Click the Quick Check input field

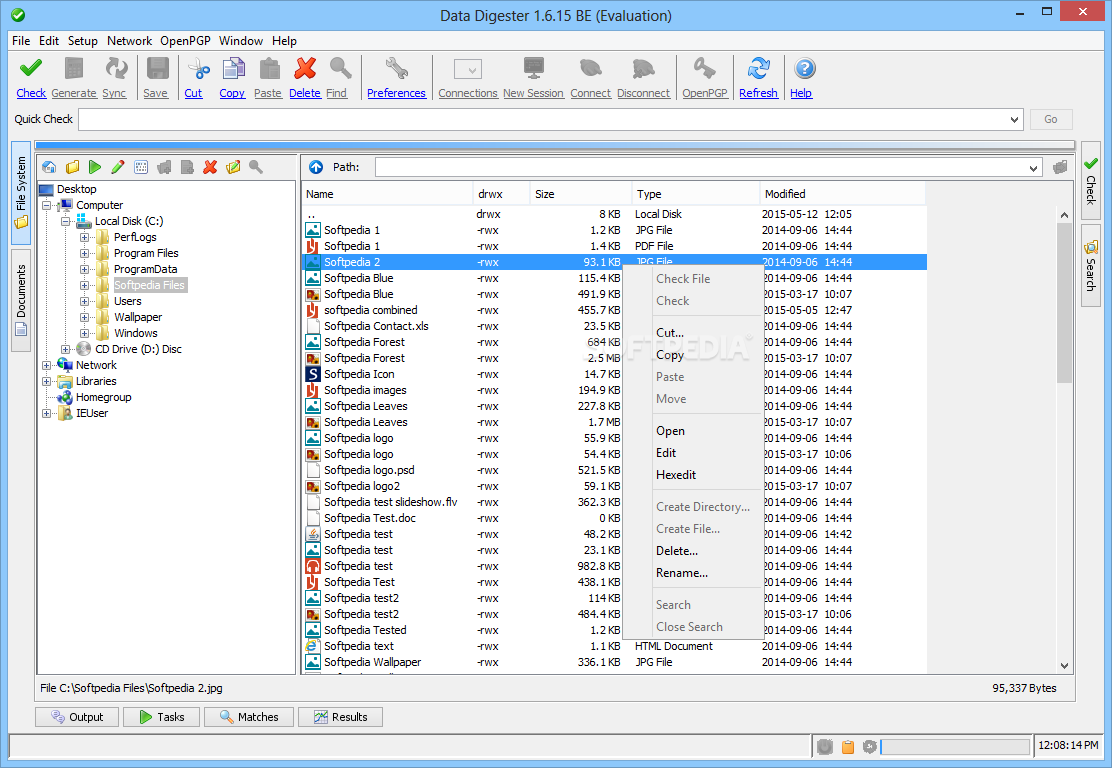(x=543, y=119)
